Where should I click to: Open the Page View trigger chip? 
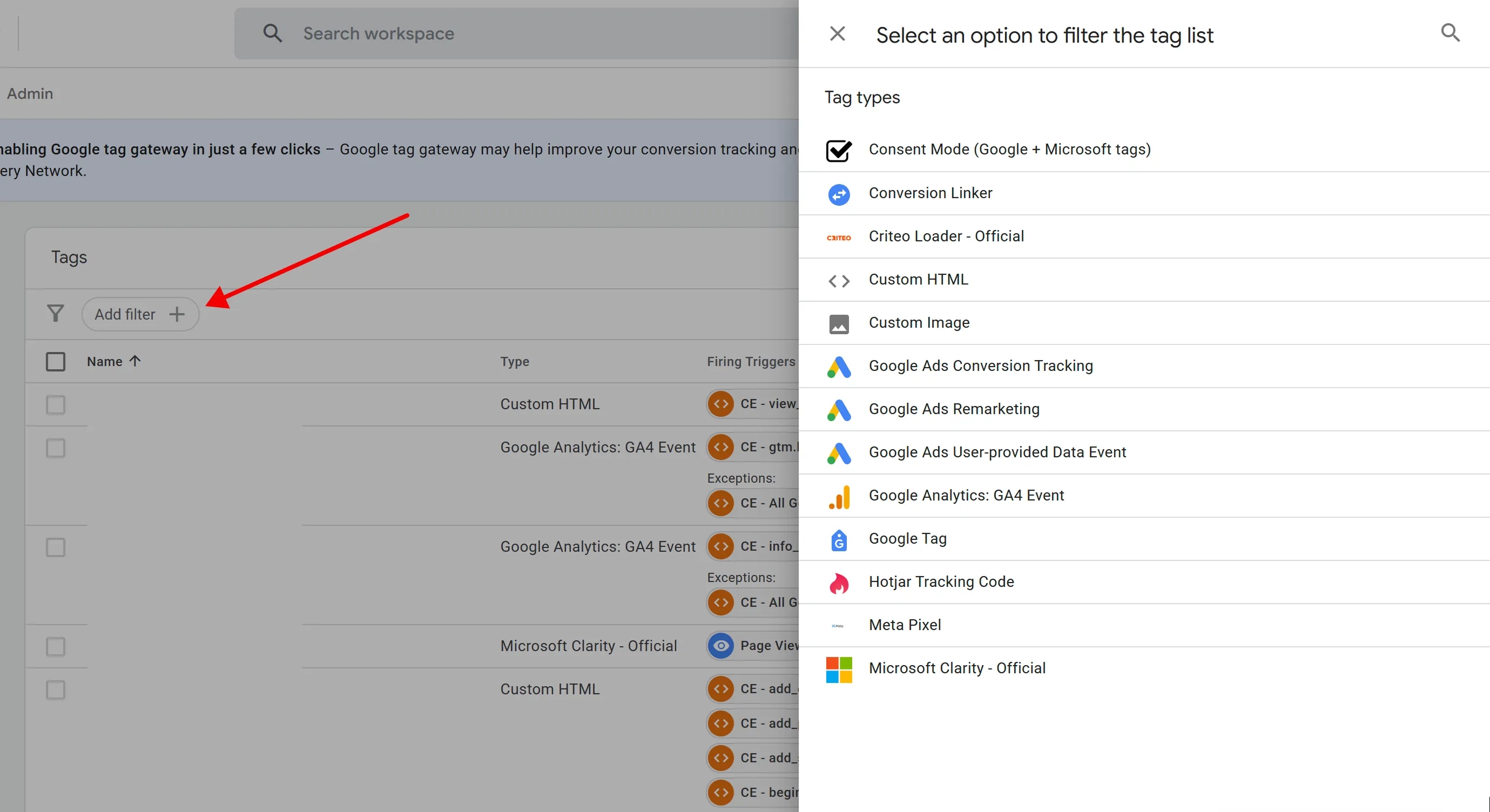coord(753,645)
